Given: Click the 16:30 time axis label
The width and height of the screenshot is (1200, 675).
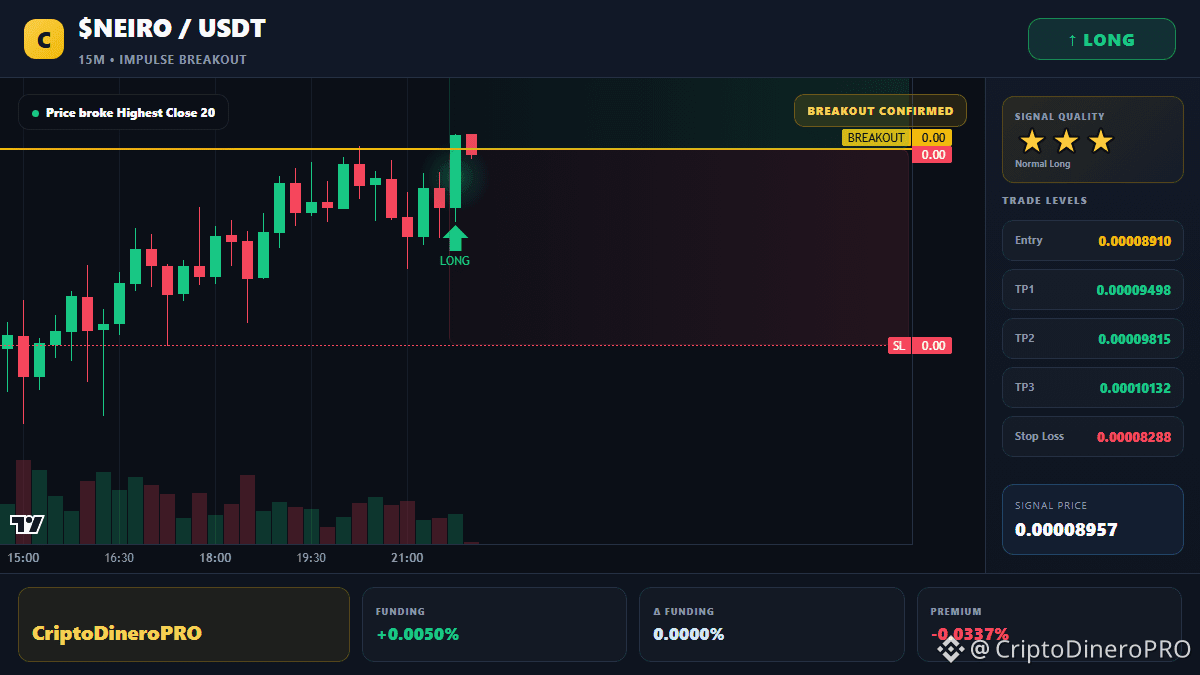Looking at the screenshot, I should tap(119, 558).
